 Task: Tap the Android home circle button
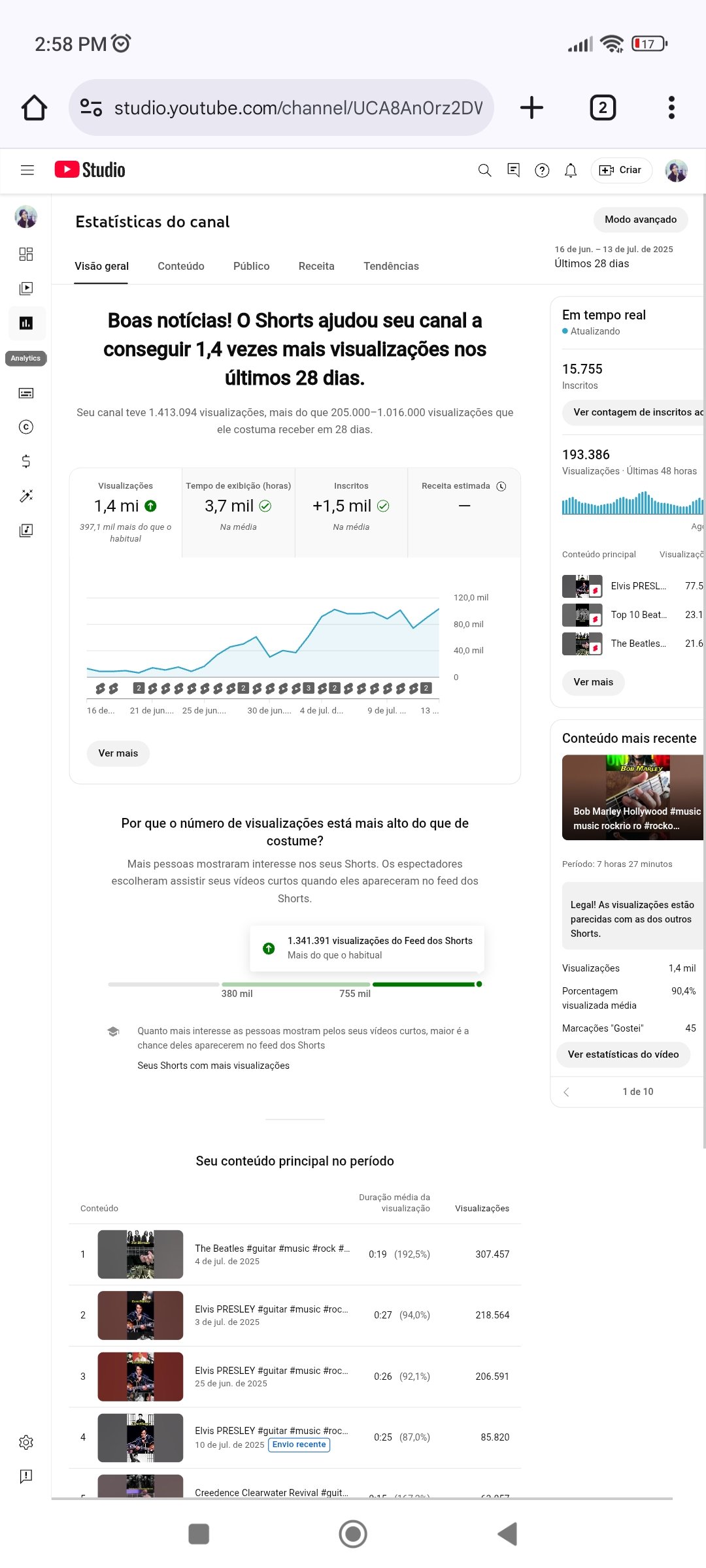(x=353, y=1533)
